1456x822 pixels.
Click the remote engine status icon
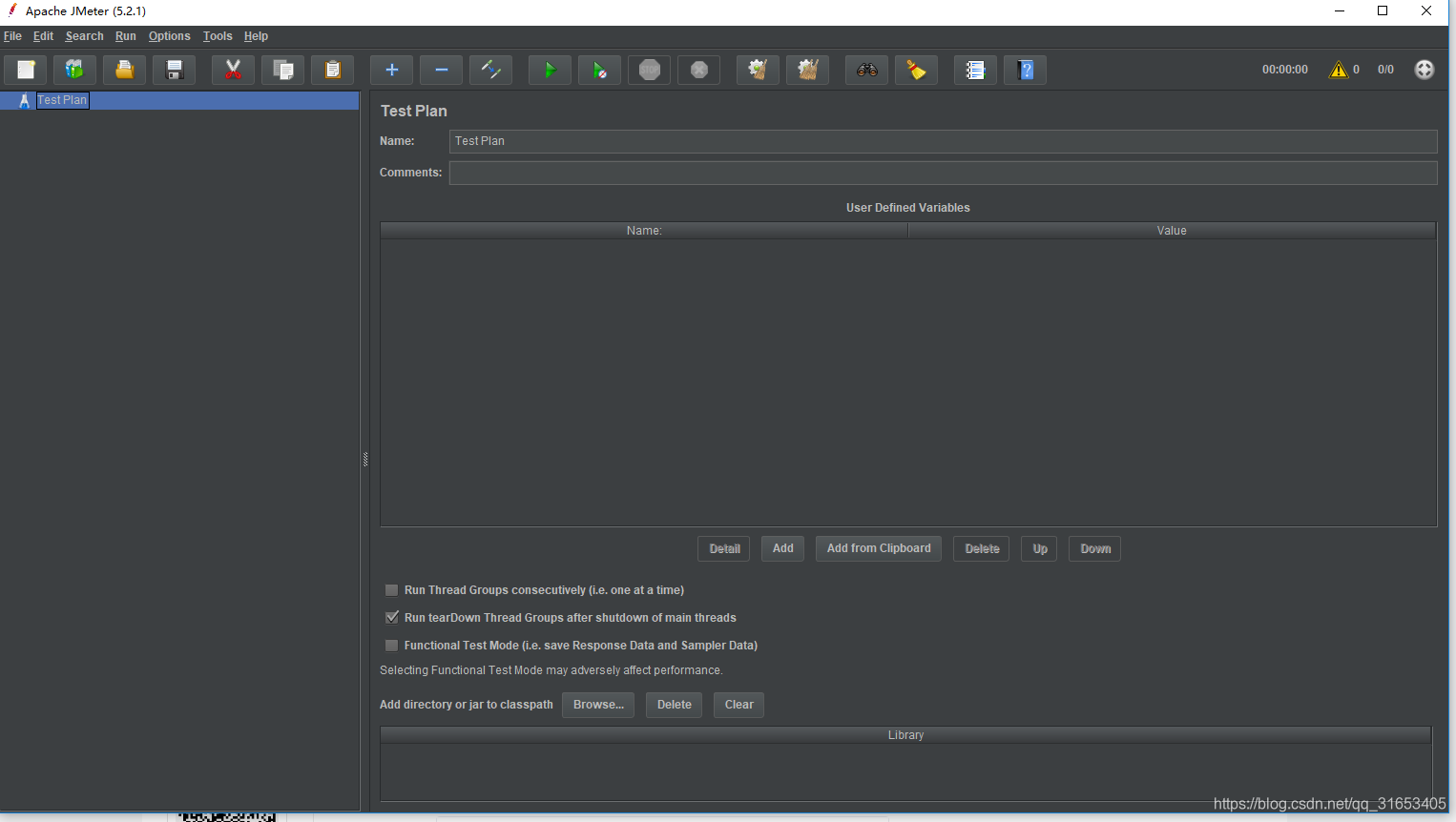click(1425, 70)
